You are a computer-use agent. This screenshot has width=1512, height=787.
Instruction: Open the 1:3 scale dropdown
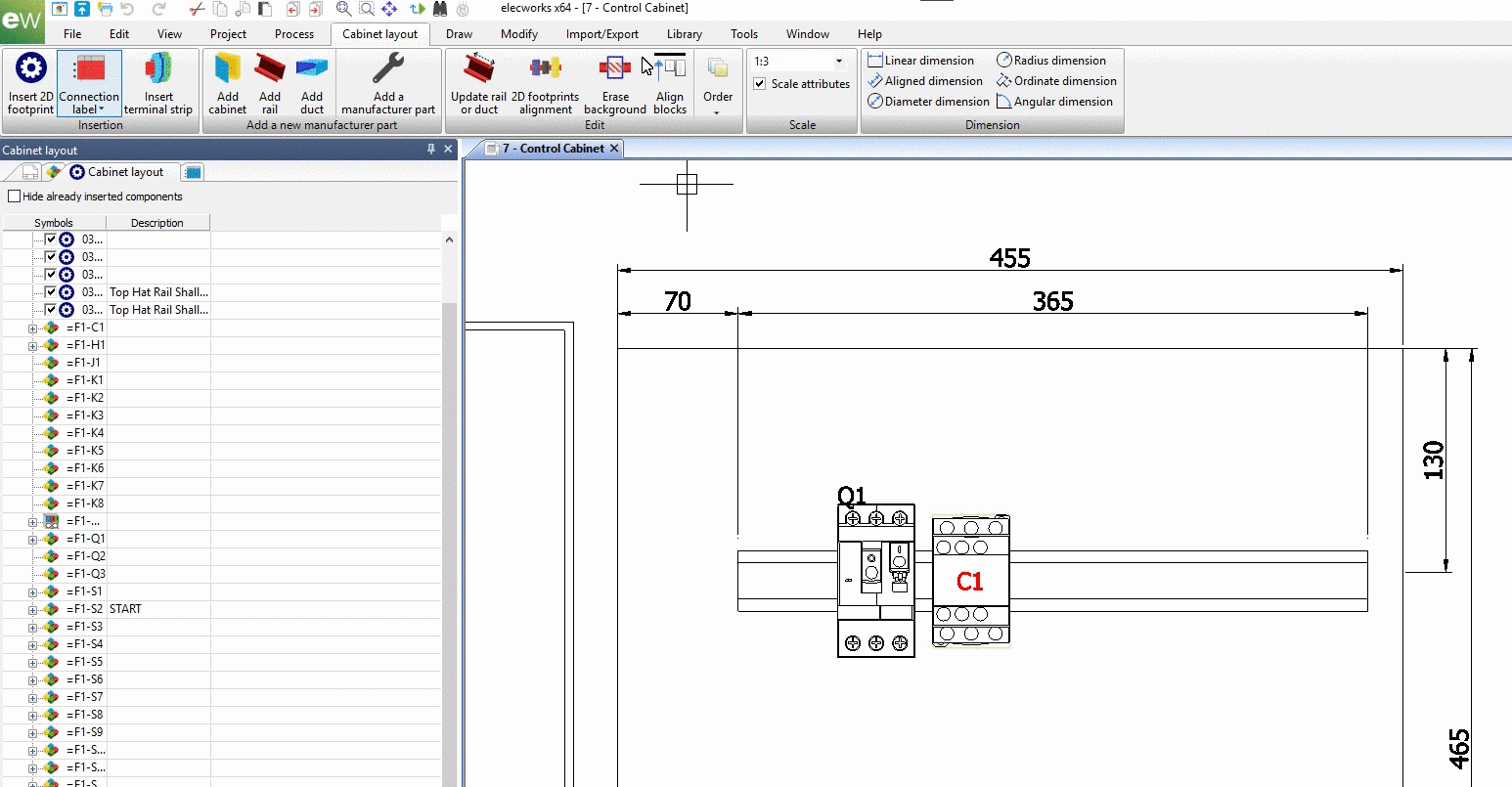(838, 62)
